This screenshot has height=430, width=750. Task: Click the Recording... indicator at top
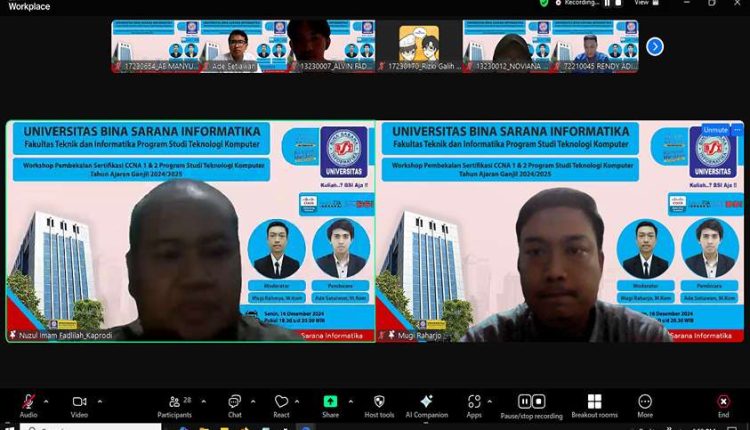tap(577, 3)
